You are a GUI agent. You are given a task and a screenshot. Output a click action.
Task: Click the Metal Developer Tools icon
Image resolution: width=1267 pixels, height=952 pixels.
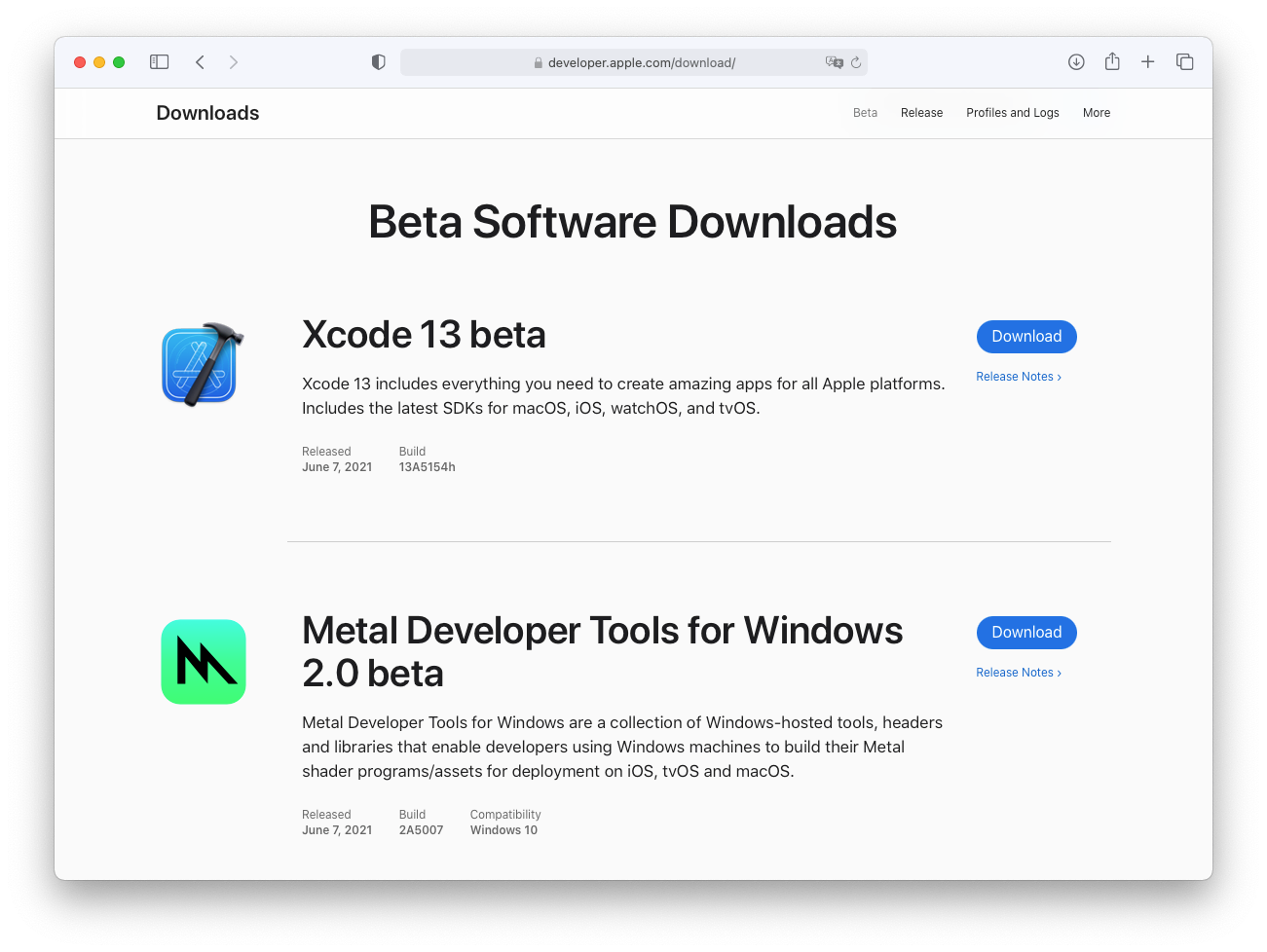tap(204, 662)
